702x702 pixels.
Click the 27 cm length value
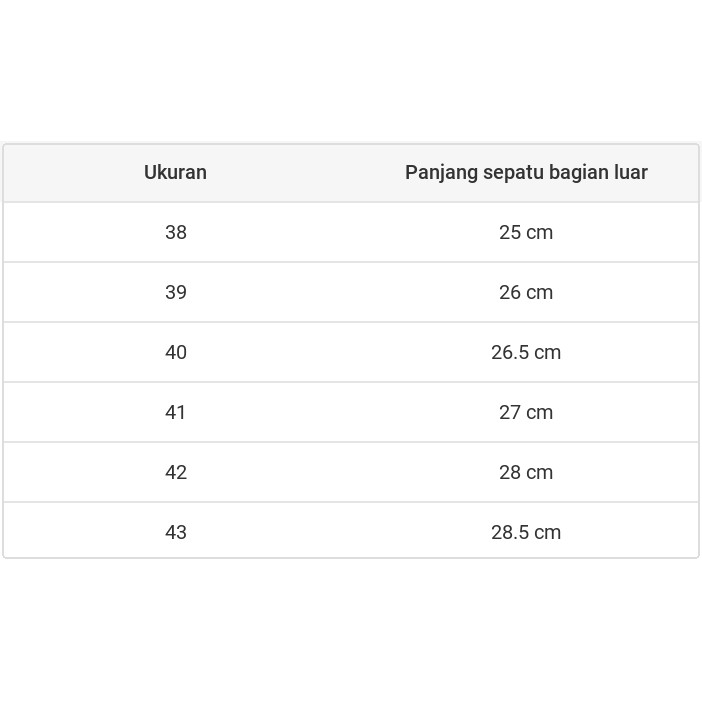pos(526,412)
